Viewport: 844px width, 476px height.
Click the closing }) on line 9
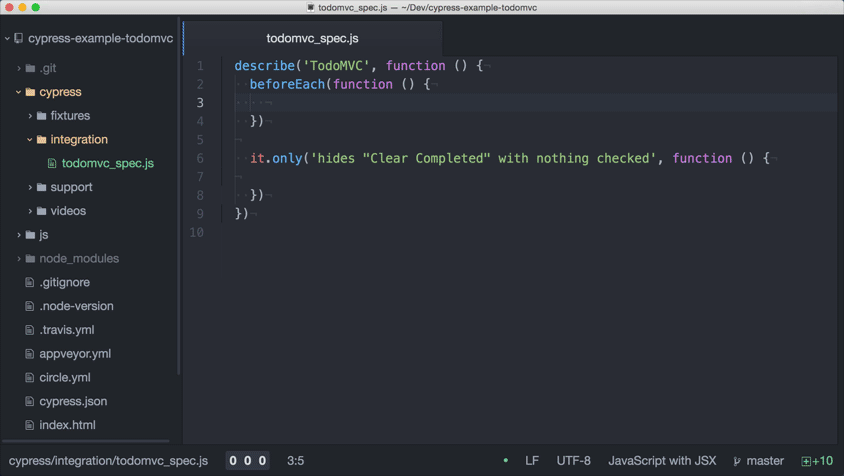click(x=241, y=214)
